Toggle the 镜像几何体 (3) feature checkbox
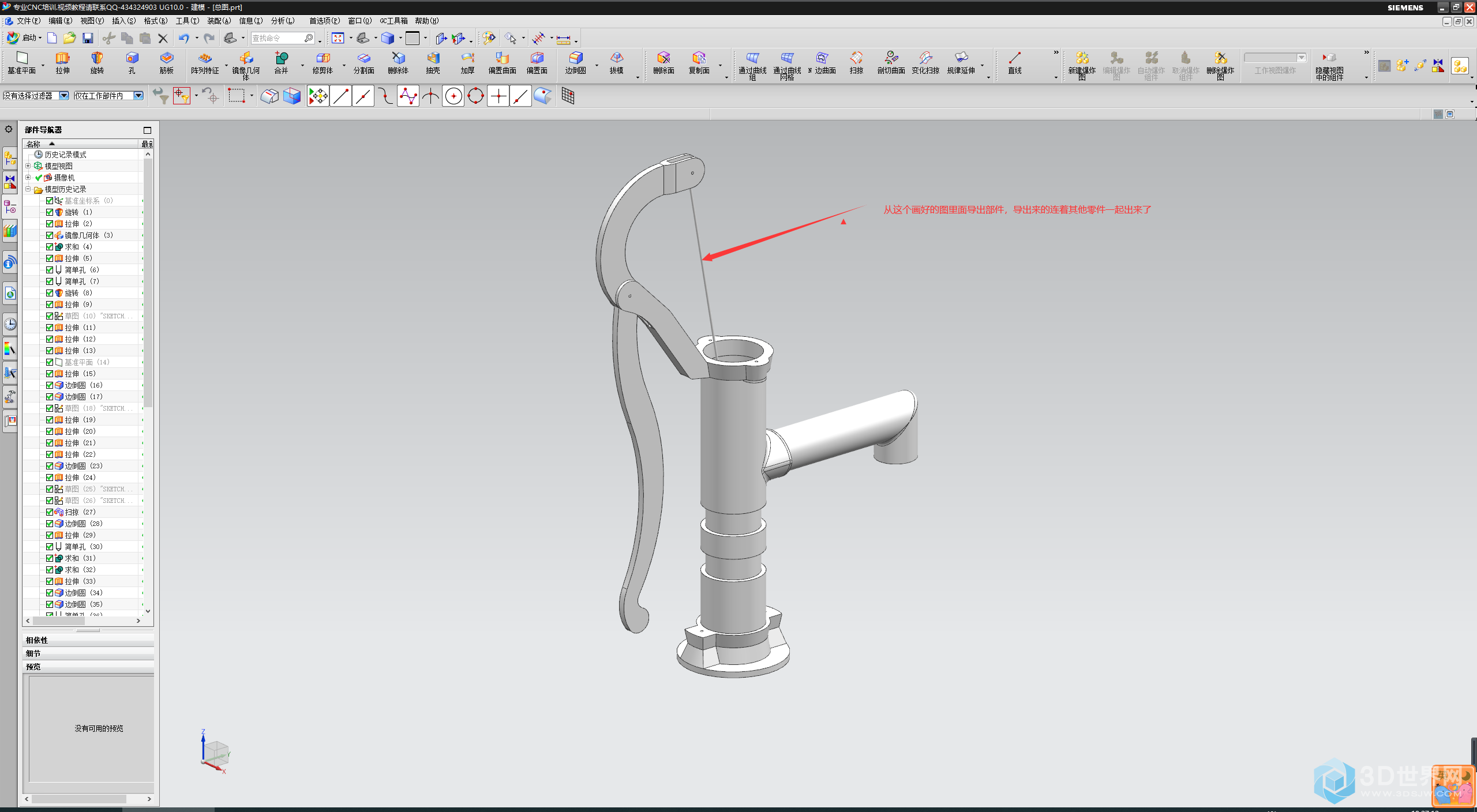The width and height of the screenshot is (1477, 812). (x=50, y=235)
